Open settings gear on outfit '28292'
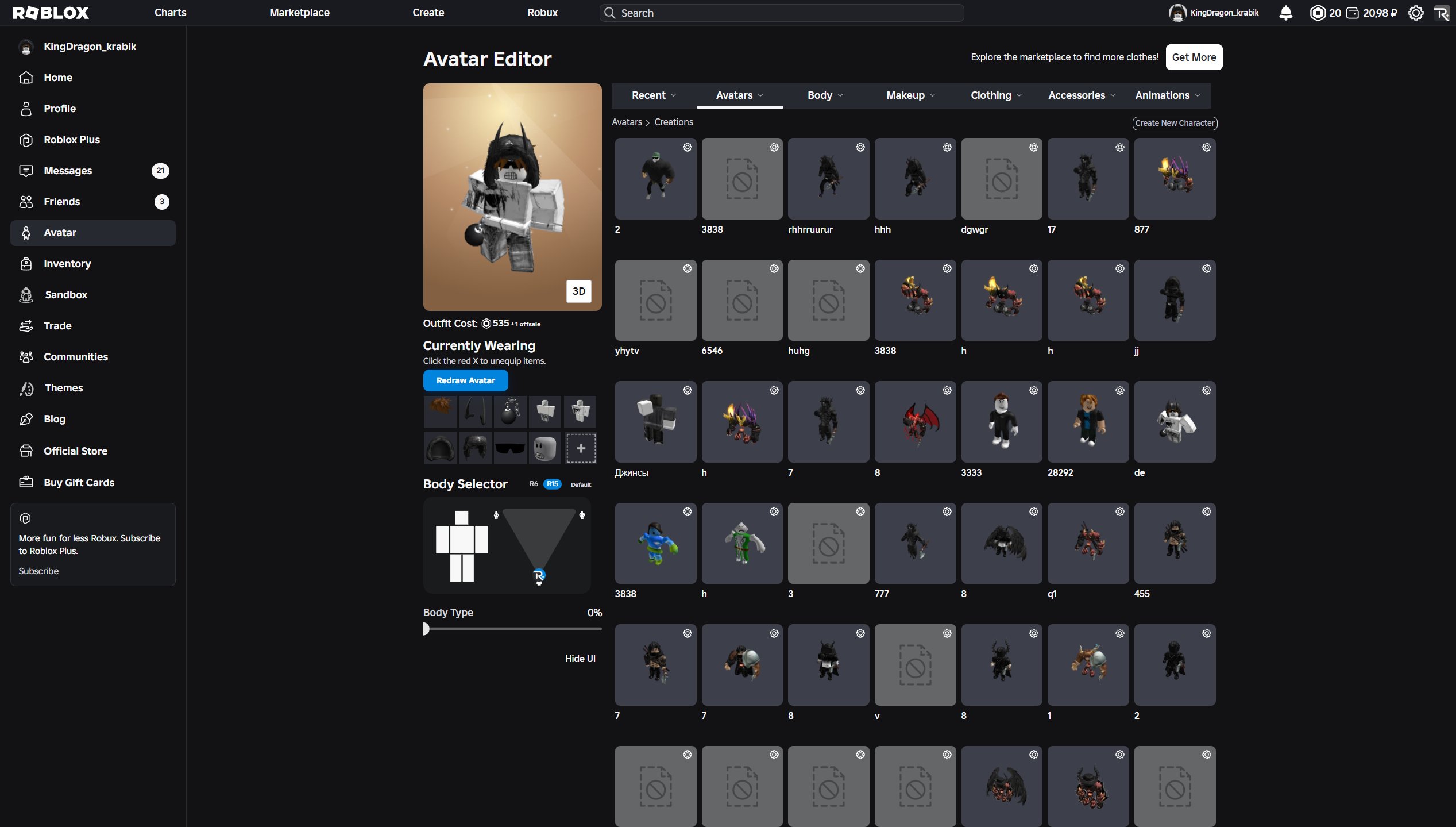 (1119, 390)
